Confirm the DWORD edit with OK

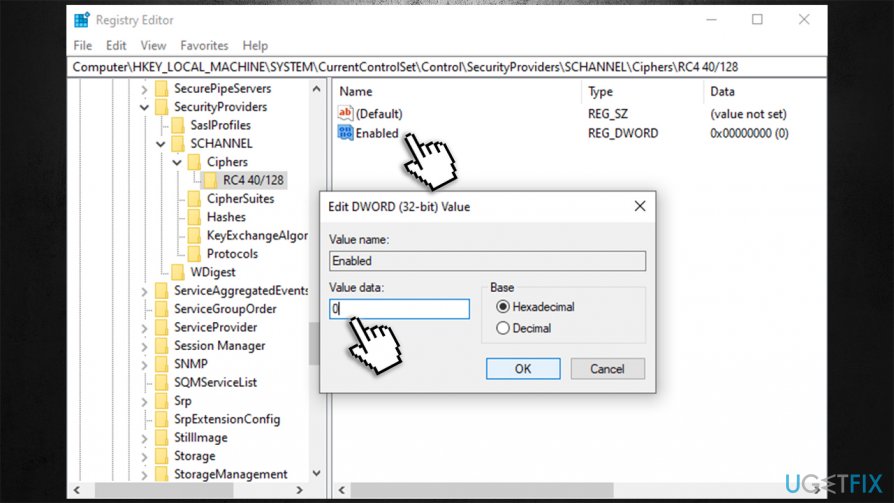pyautogui.click(x=523, y=369)
